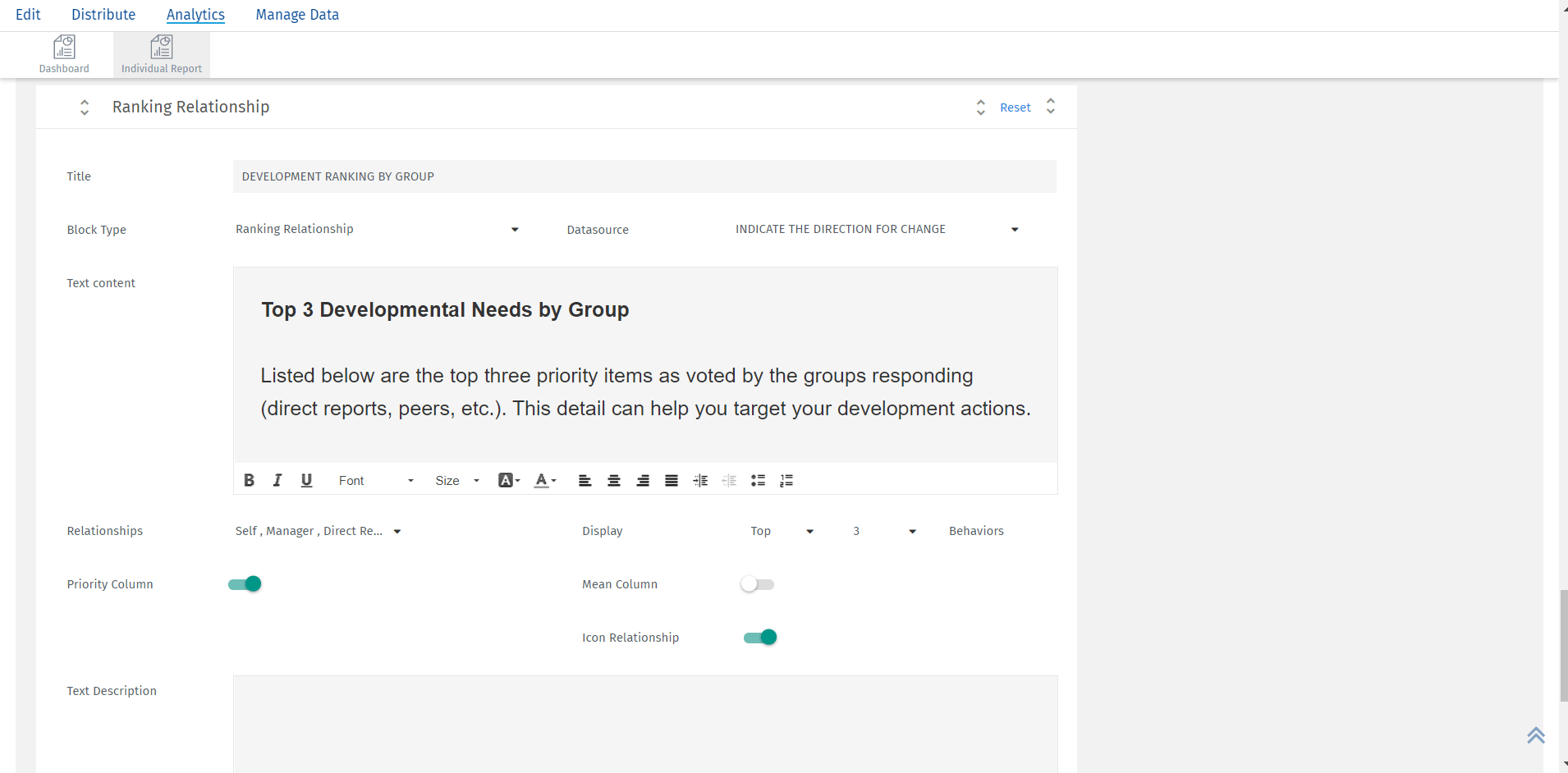The height and width of the screenshot is (773, 1568).
Task: Apply italic formatting
Action: pyautogui.click(x=277, y=480)
